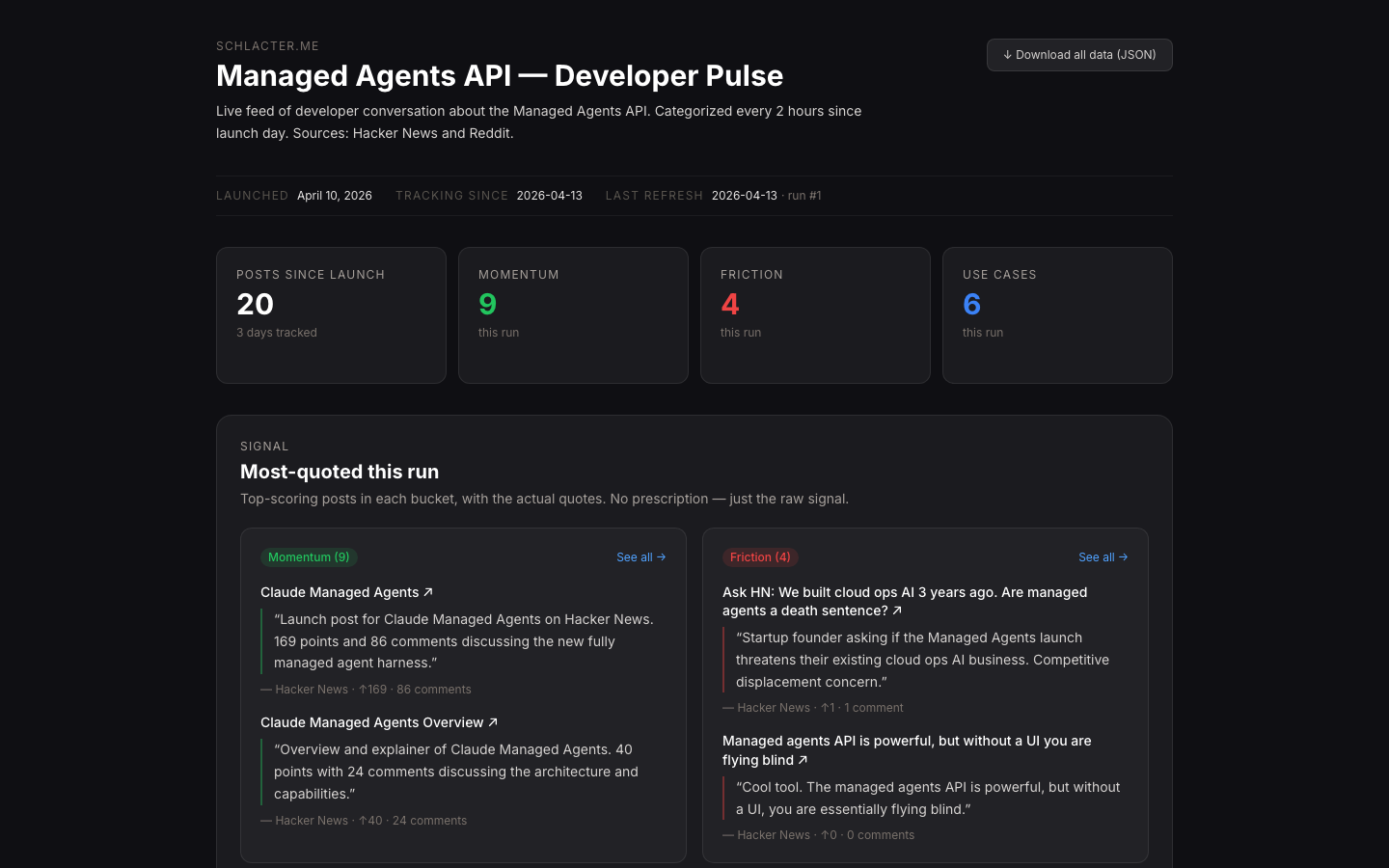Click the Friction stat number 4

(730, 304)
